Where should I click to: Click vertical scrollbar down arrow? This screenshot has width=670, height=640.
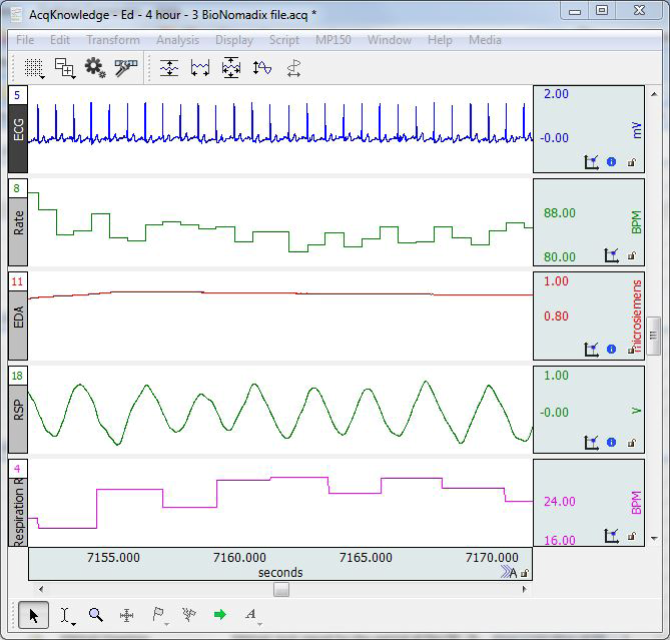tap(654, 539)
